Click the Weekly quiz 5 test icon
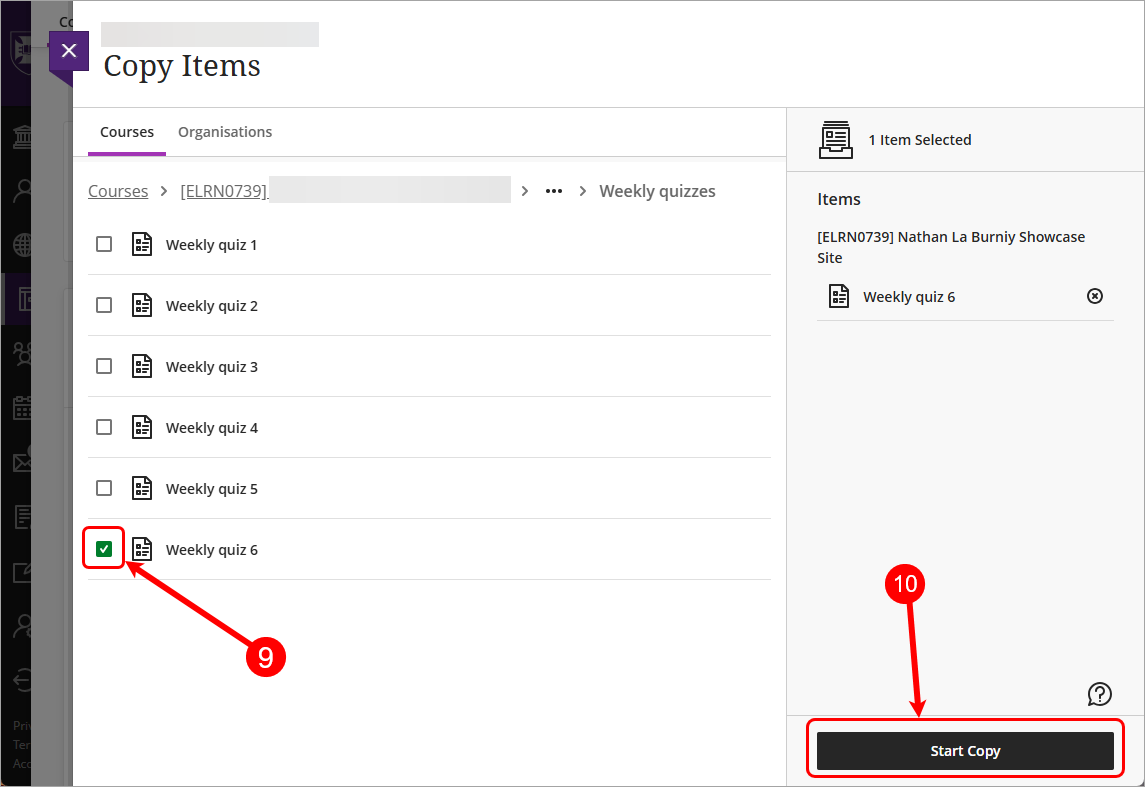 click(x=142, y=488)
